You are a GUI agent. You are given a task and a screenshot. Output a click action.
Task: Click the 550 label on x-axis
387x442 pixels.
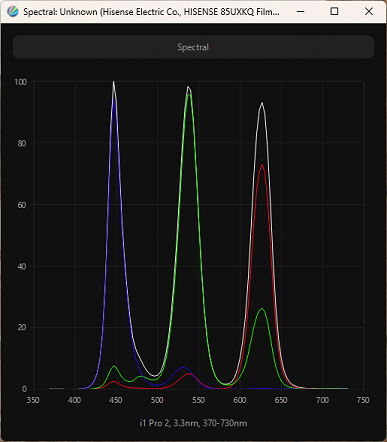198,400
